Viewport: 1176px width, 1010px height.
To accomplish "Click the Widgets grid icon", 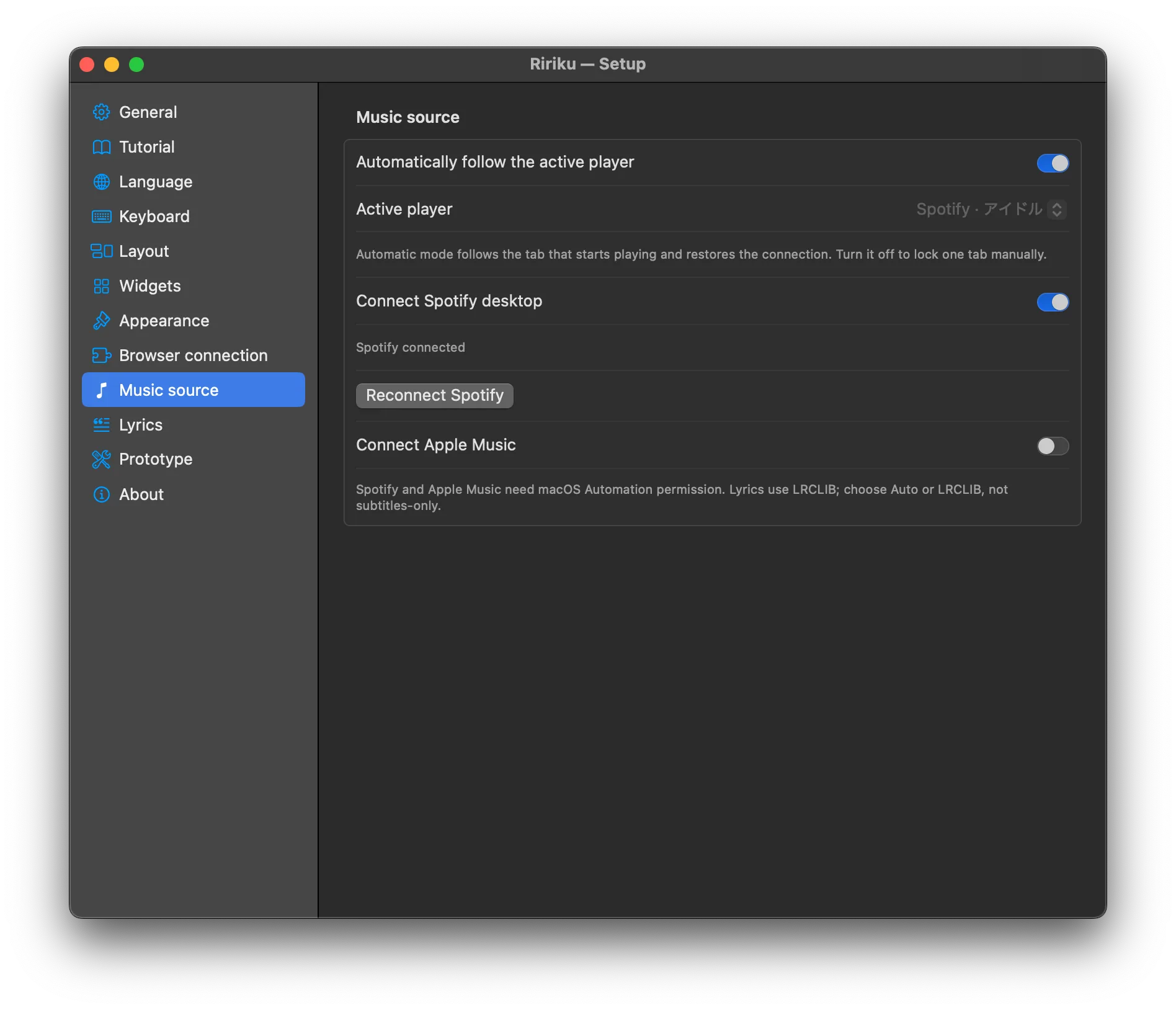I will 101,286.
